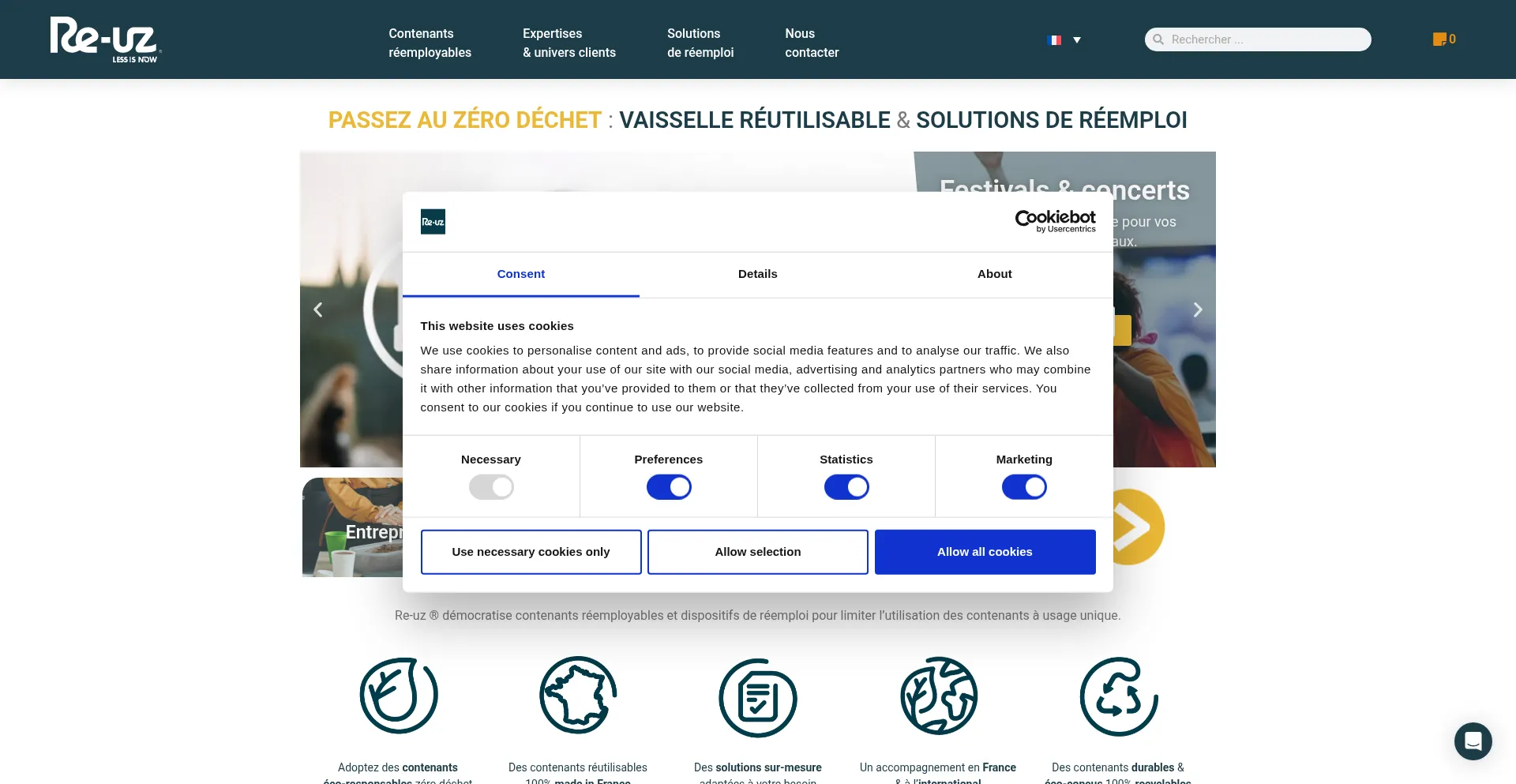This screenshot has height=784, width=1516.
Task: Click the globe with leaf icon
Action: [939, 696]
